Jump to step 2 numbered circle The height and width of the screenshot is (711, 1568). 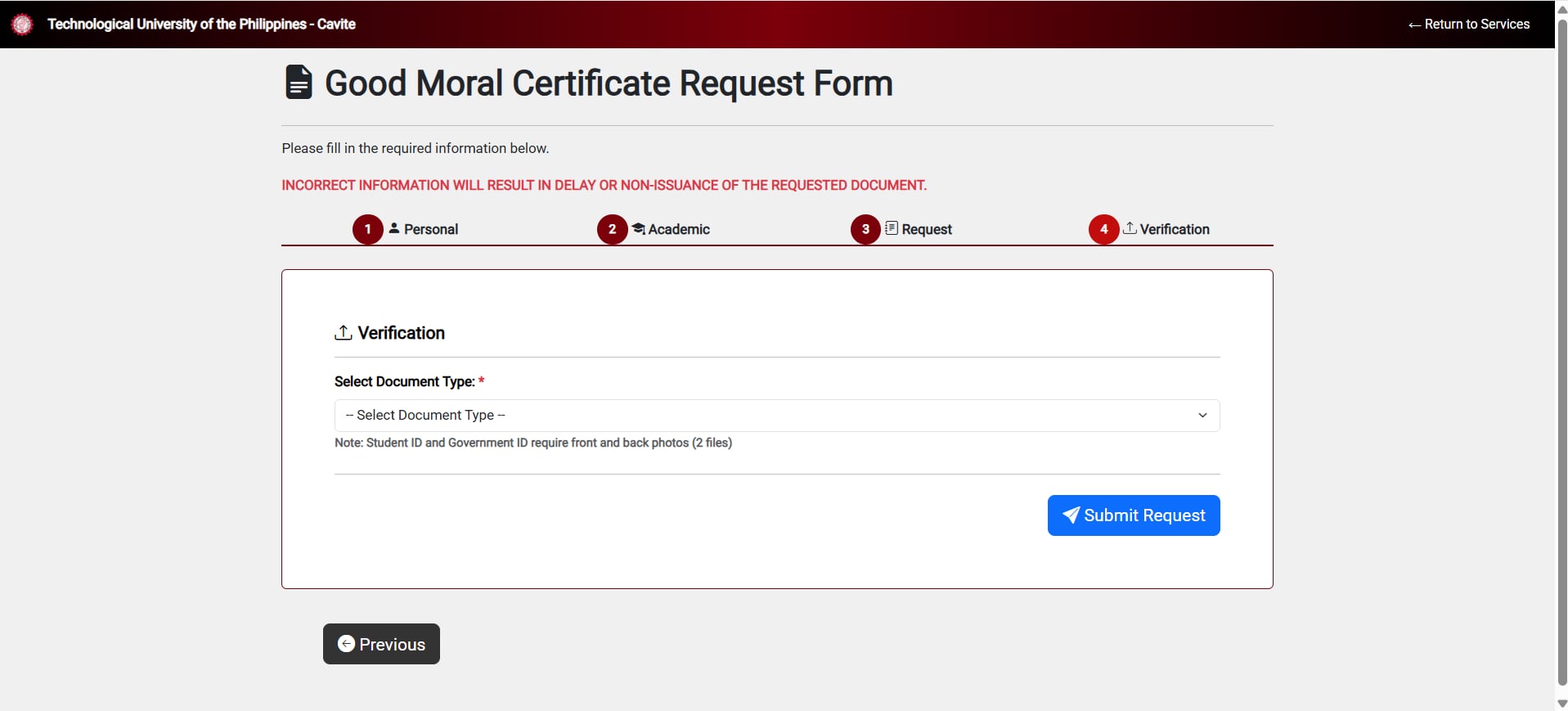tap(613, 229)
